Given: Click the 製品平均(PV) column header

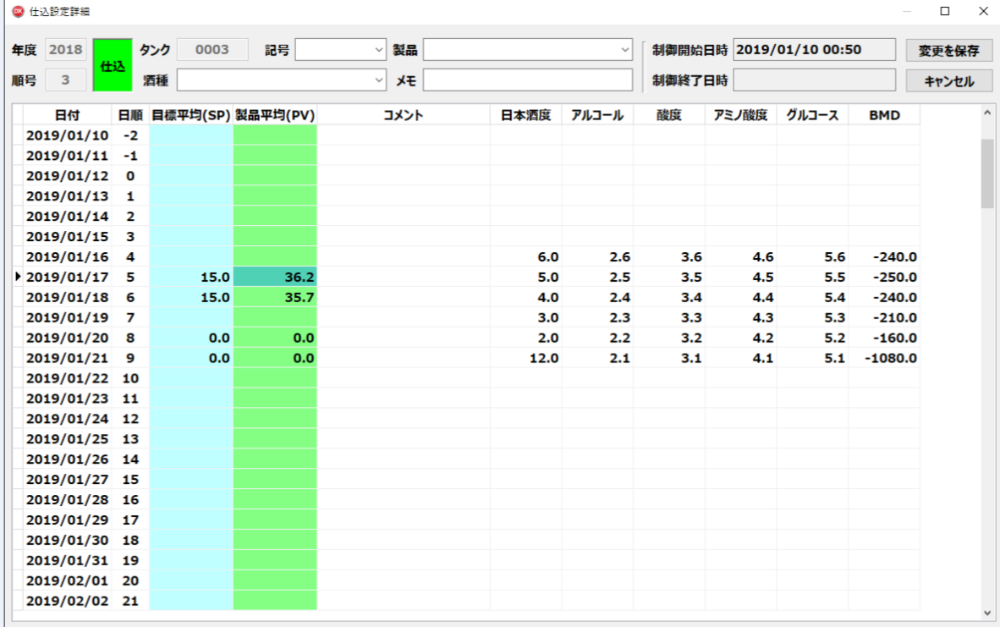Looking at the screenshot, I should (x=275, y=115).
